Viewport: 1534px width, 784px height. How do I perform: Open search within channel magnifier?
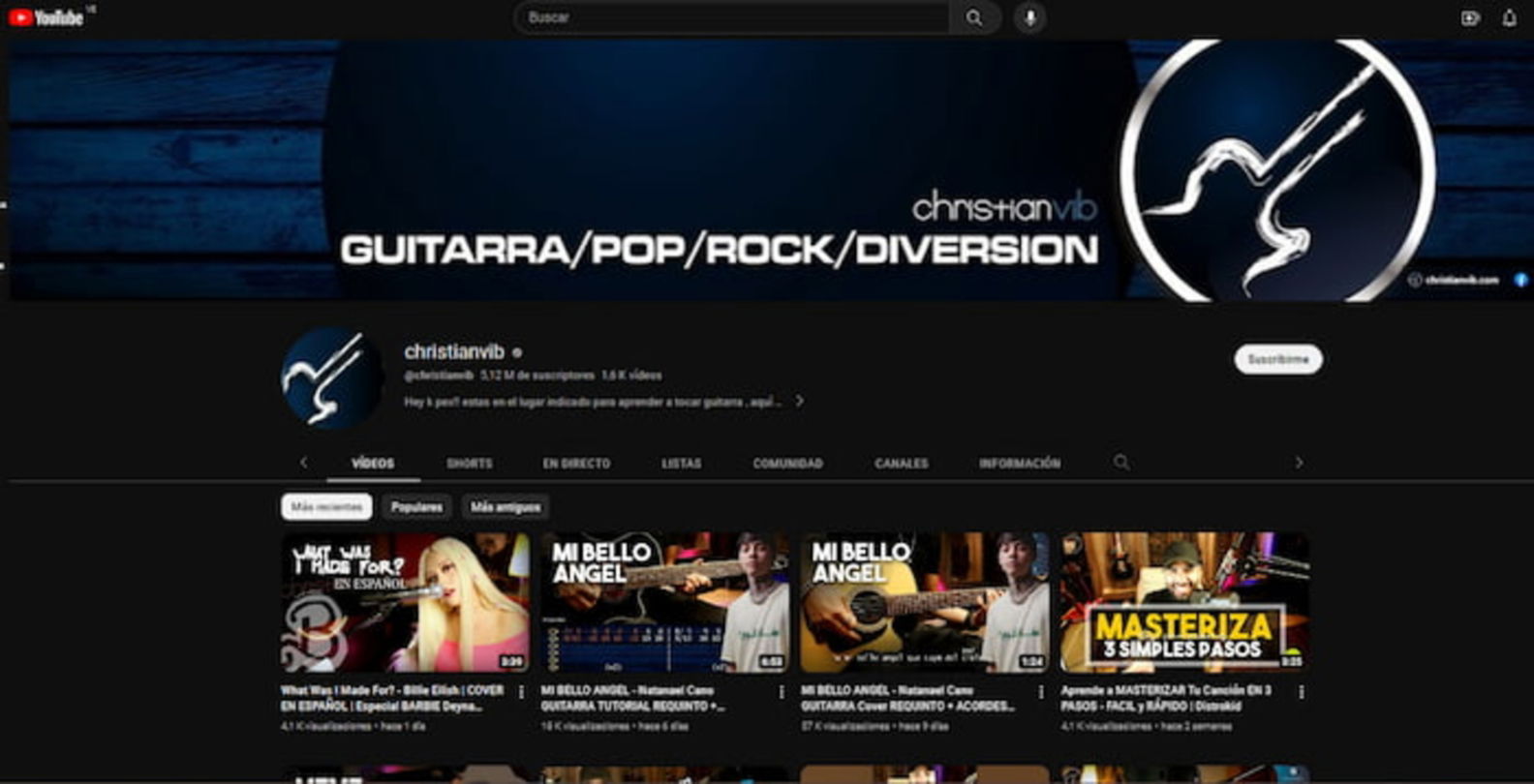coord(1121,462)
